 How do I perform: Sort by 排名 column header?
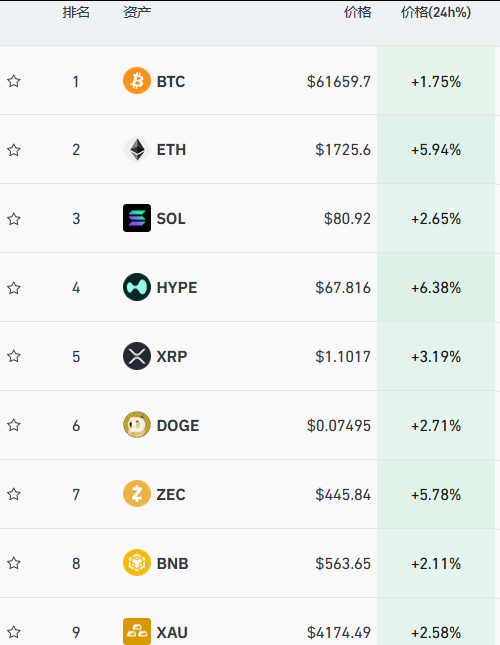[x=76, y=12]
